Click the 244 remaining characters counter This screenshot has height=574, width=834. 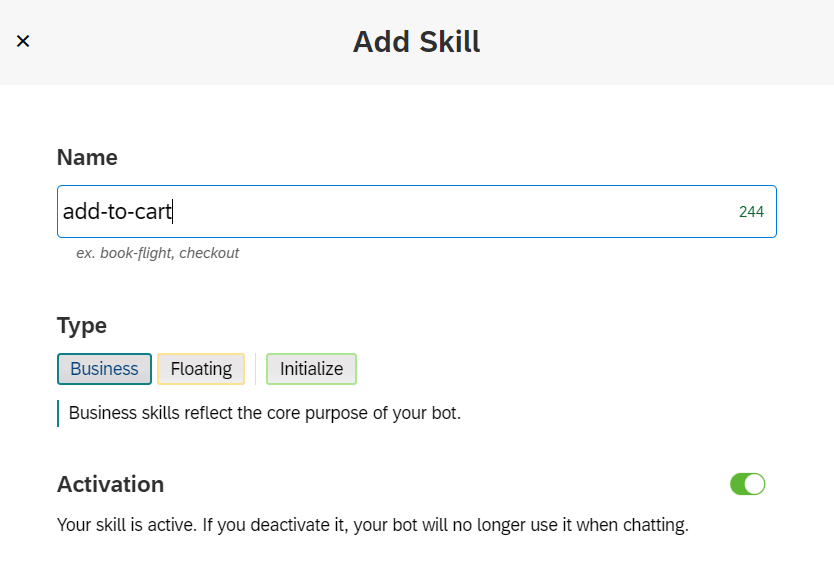pos(751,212)
